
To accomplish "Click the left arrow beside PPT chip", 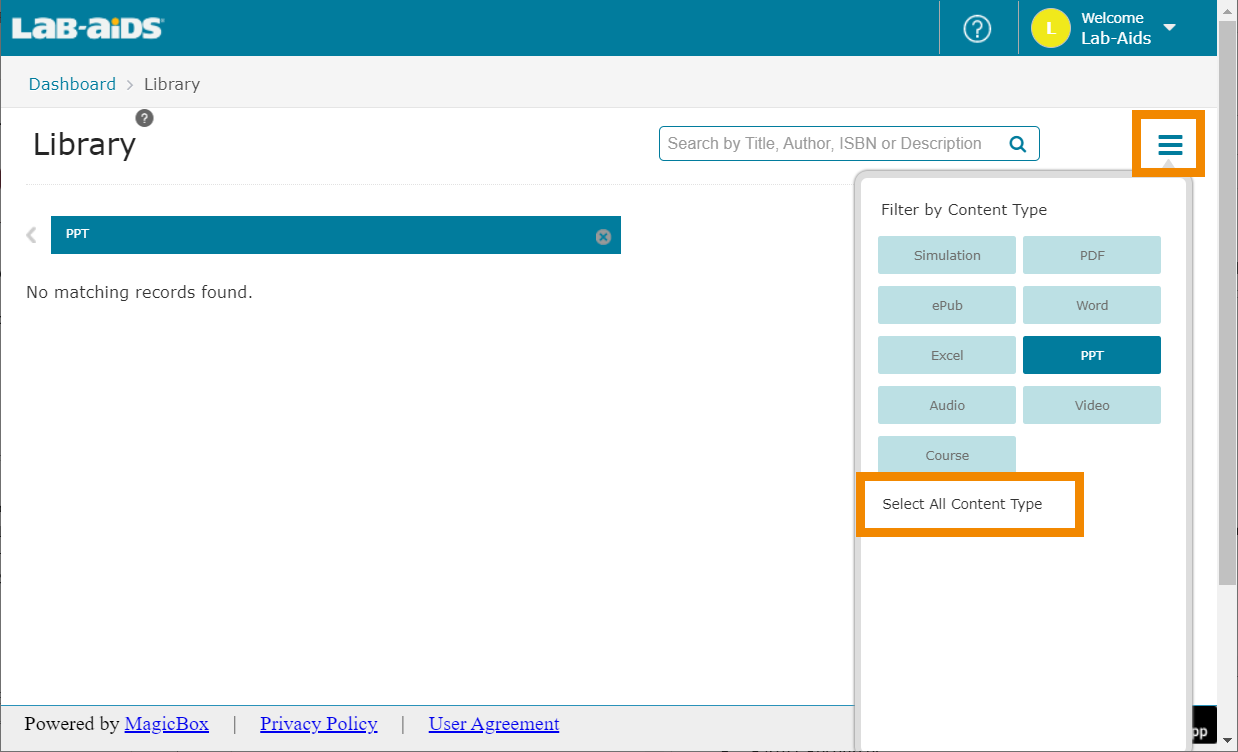I will click(x=32, y=235).
